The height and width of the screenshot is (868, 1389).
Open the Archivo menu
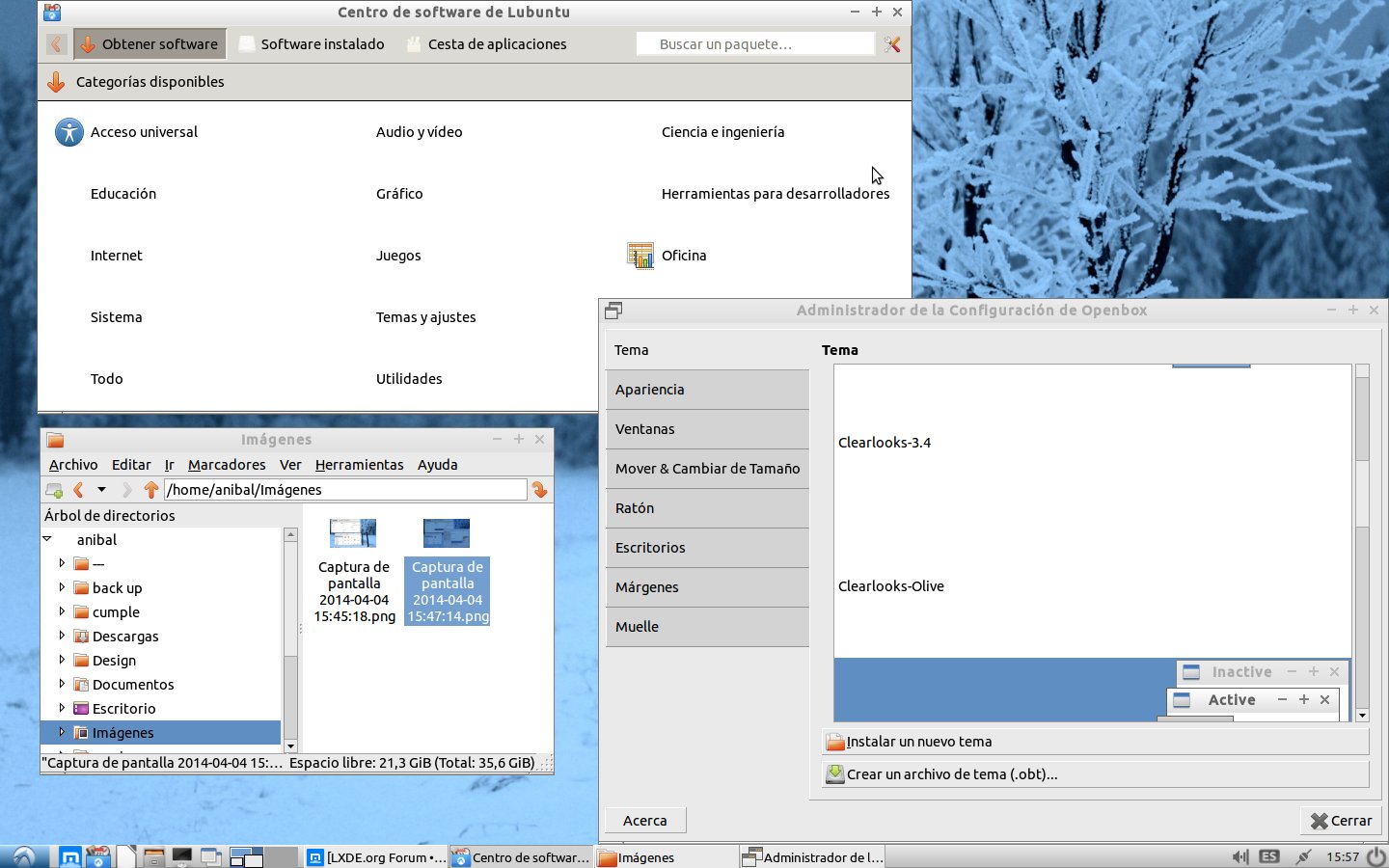pos(73,465)
